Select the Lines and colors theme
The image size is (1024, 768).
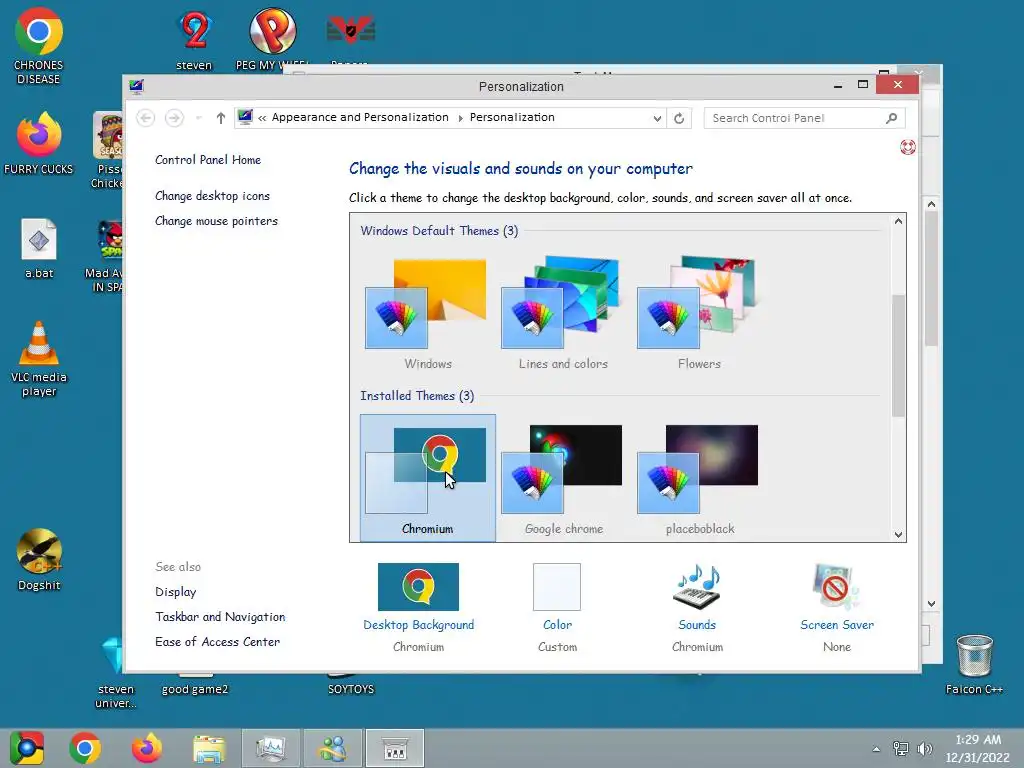563,315
